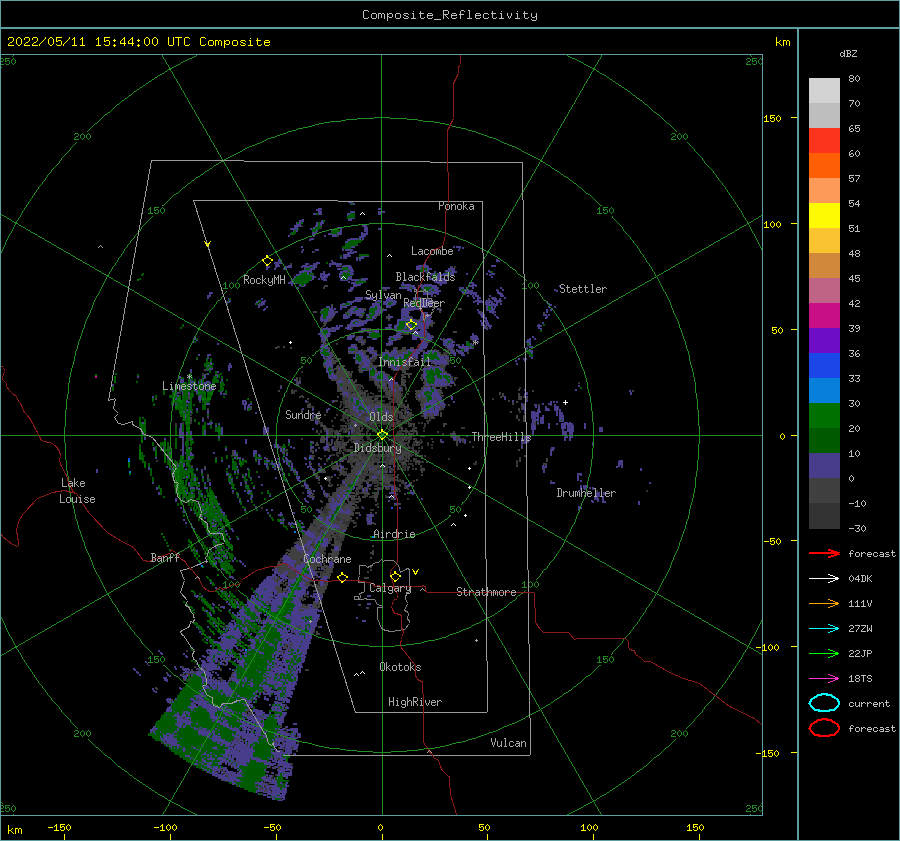Click the Stettler town label
Viewport: 900px width, 841px height.
[583, 289]
